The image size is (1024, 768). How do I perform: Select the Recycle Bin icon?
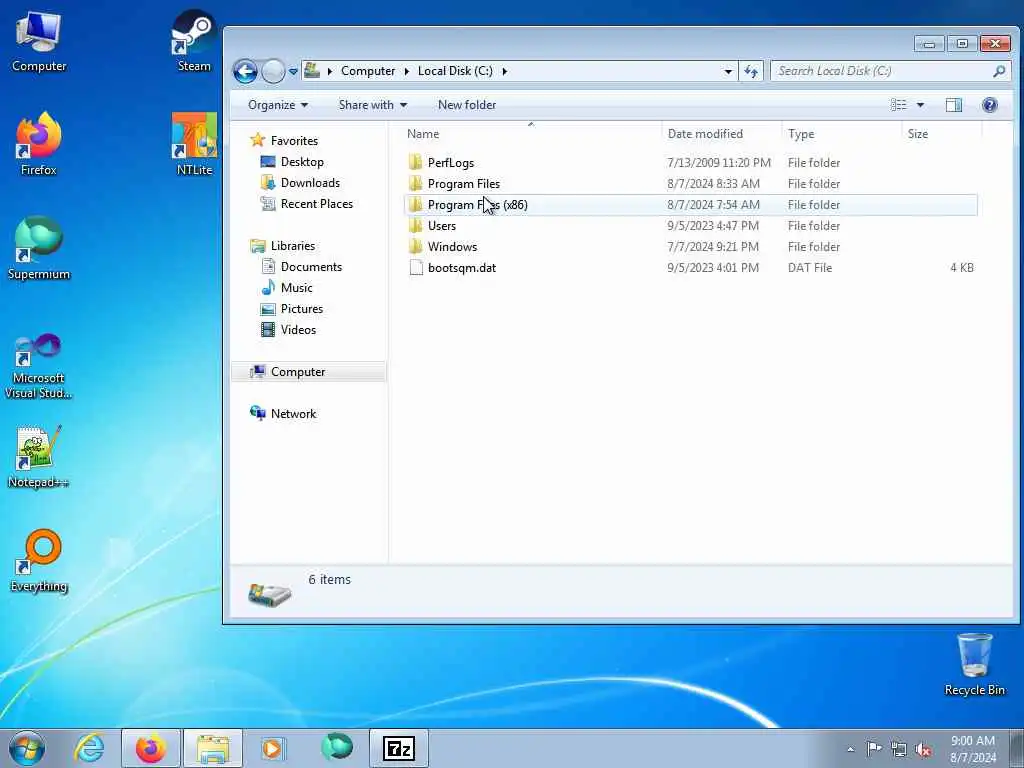pyautogui.click(x=974, y=664)
